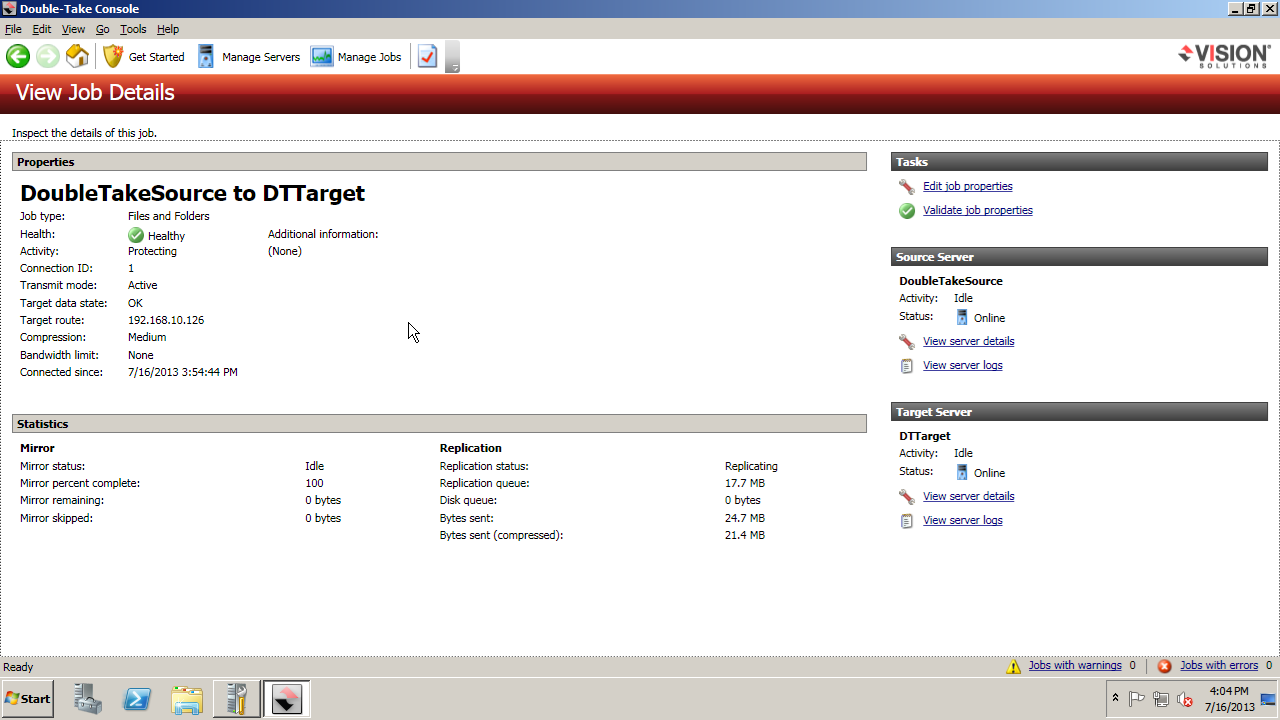The image size is (1280, 720).
Task: View server logs for DTTarget
Action: click(962, 520)
